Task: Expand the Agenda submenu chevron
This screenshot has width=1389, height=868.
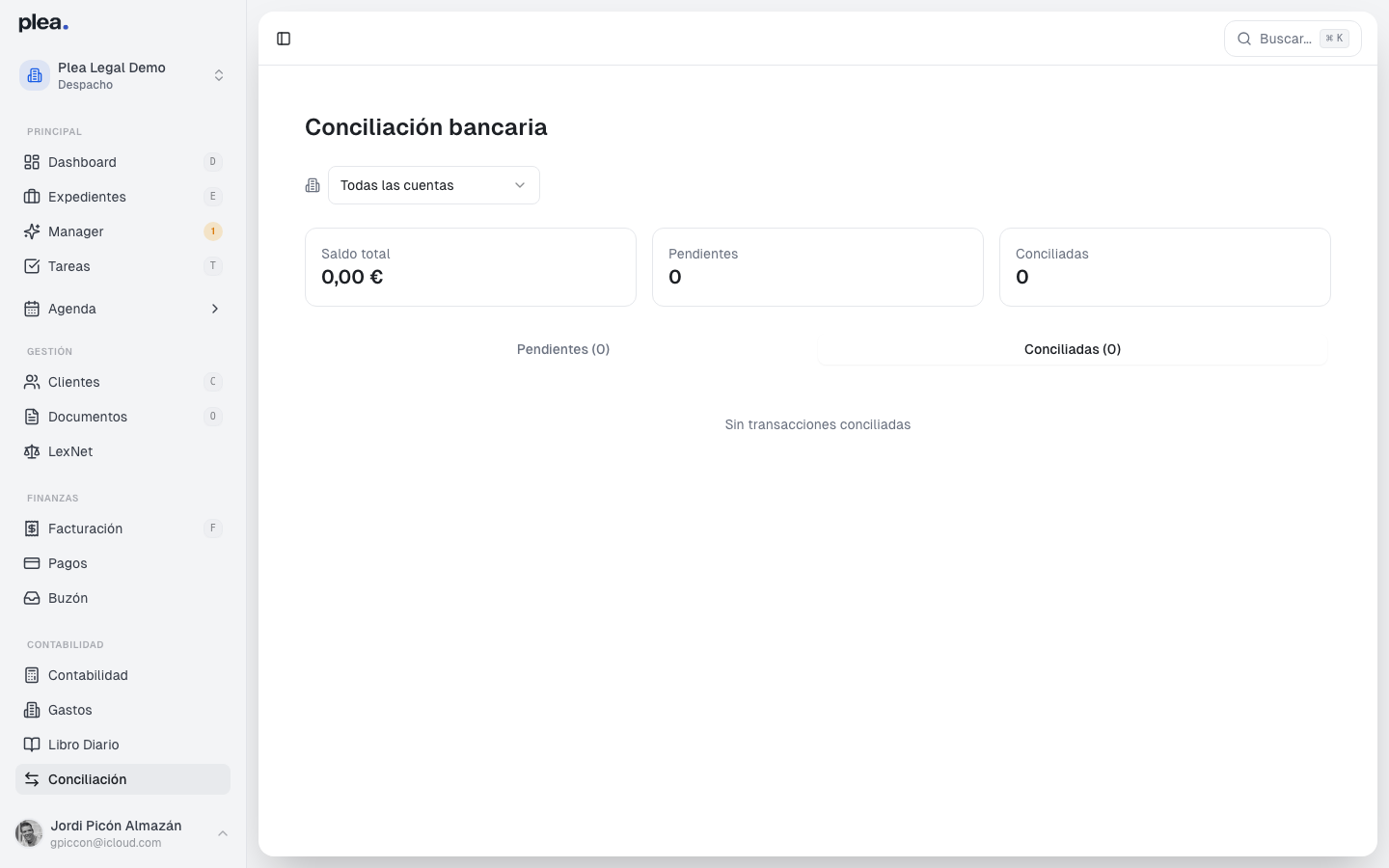Action: 214,309
